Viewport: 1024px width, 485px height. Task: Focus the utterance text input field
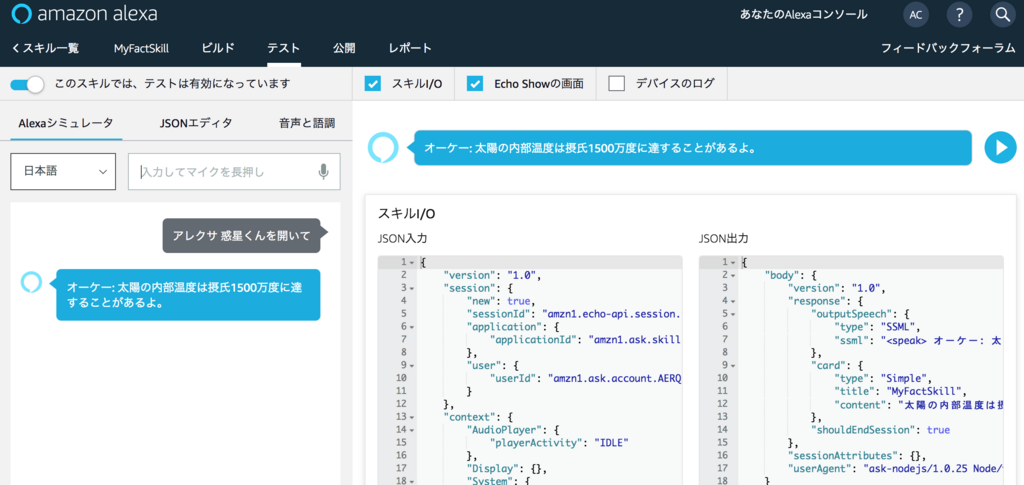click(x=234, y=172)
